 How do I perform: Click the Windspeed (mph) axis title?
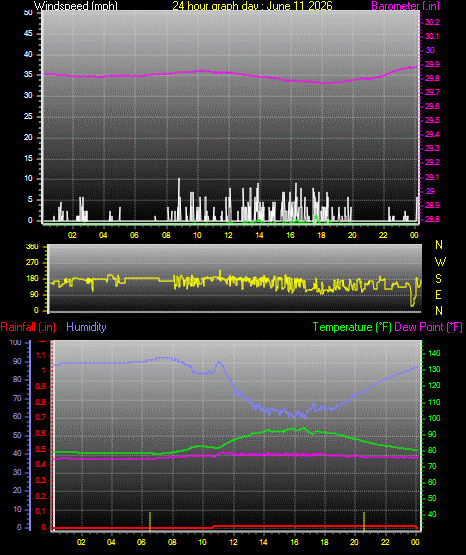pyautogui.click(x=76, y=6)
